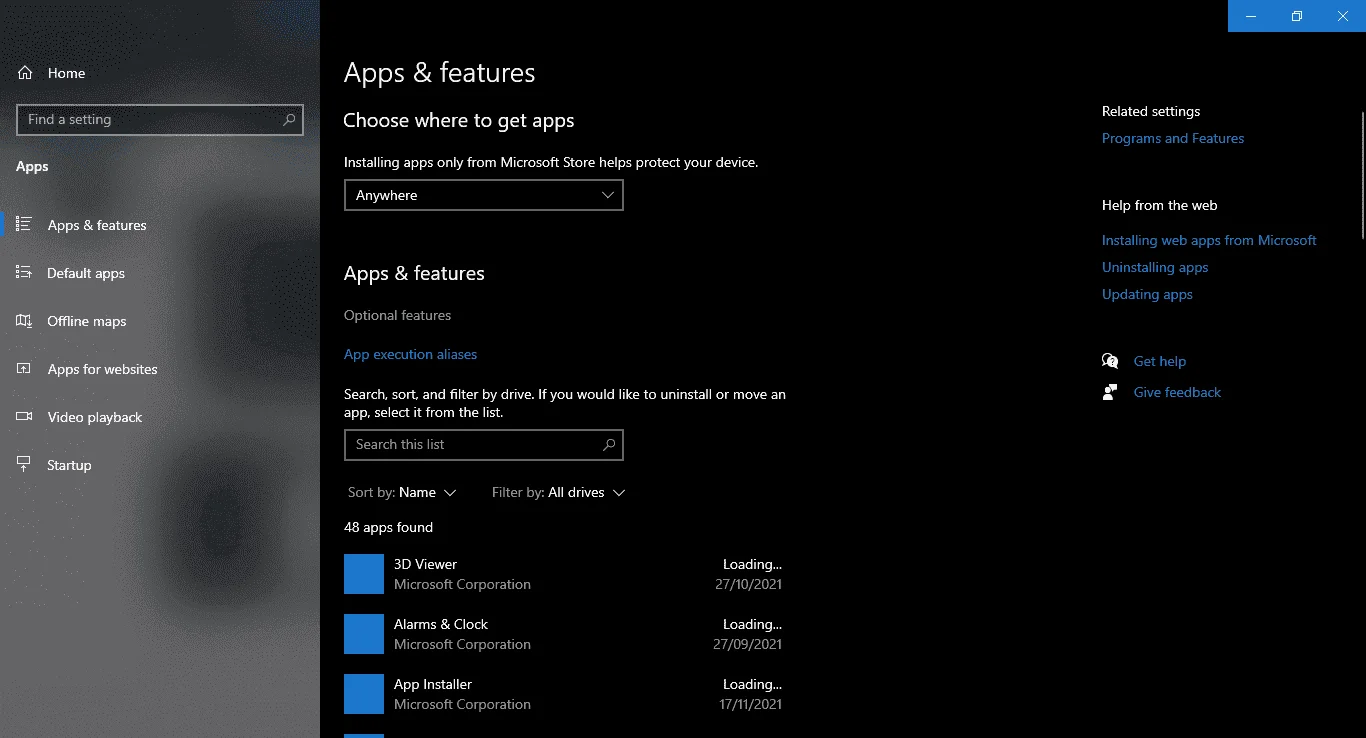The image size is (1366, 738).
Task: Click the magnifier in Search this list
Action: (x=609, y=445)
